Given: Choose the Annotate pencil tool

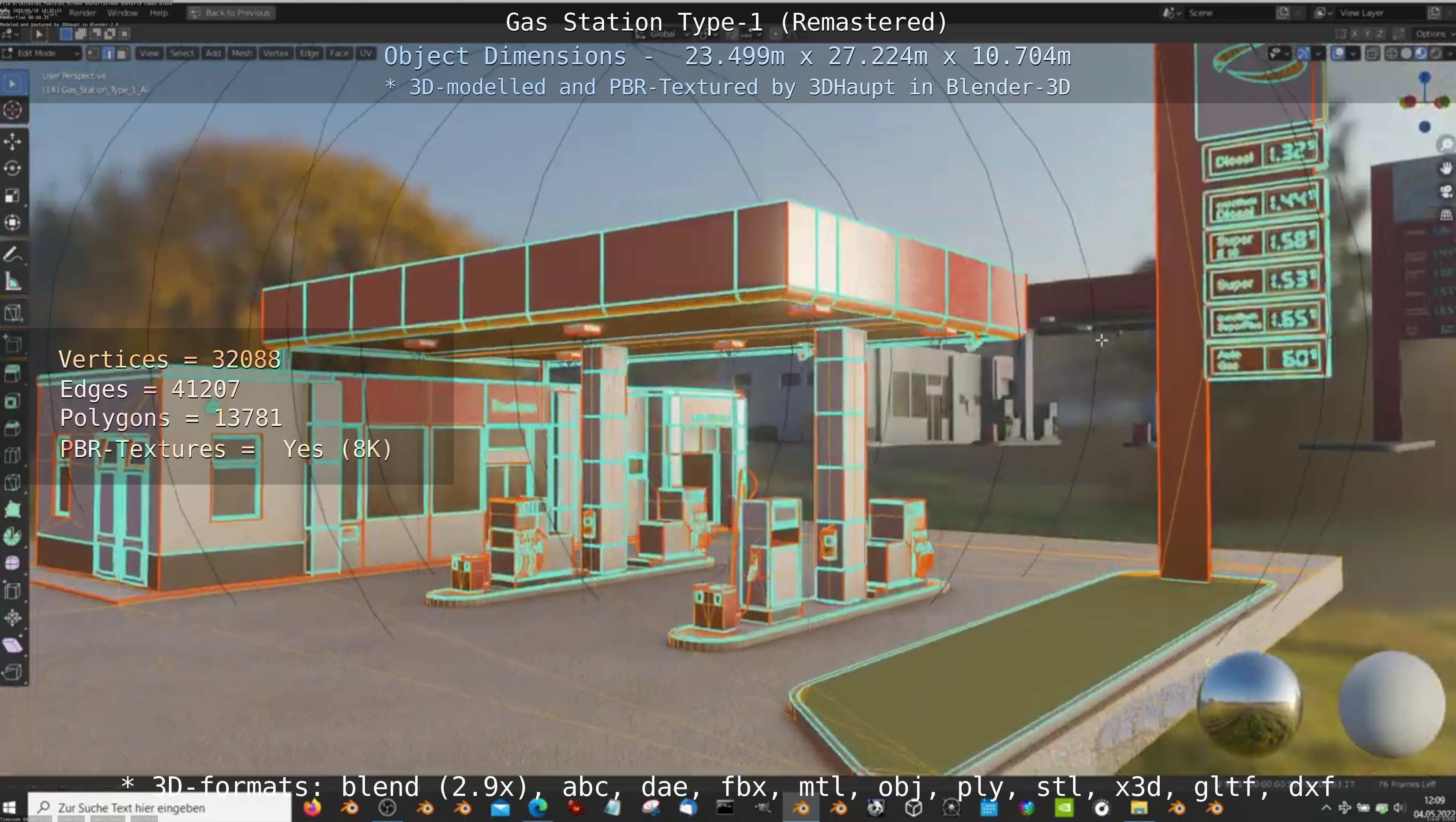Looking at the screenshot, I should click(12, 255).
